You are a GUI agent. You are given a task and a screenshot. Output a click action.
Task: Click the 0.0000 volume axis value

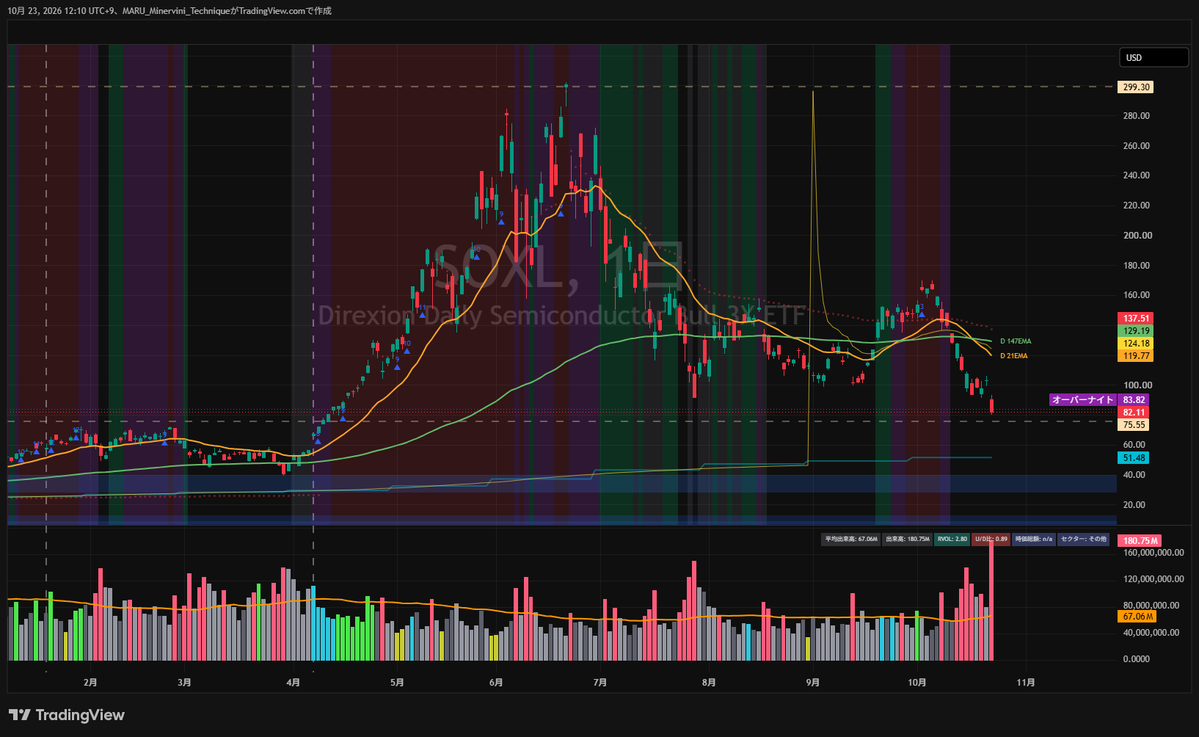[x=1136, y=659]
